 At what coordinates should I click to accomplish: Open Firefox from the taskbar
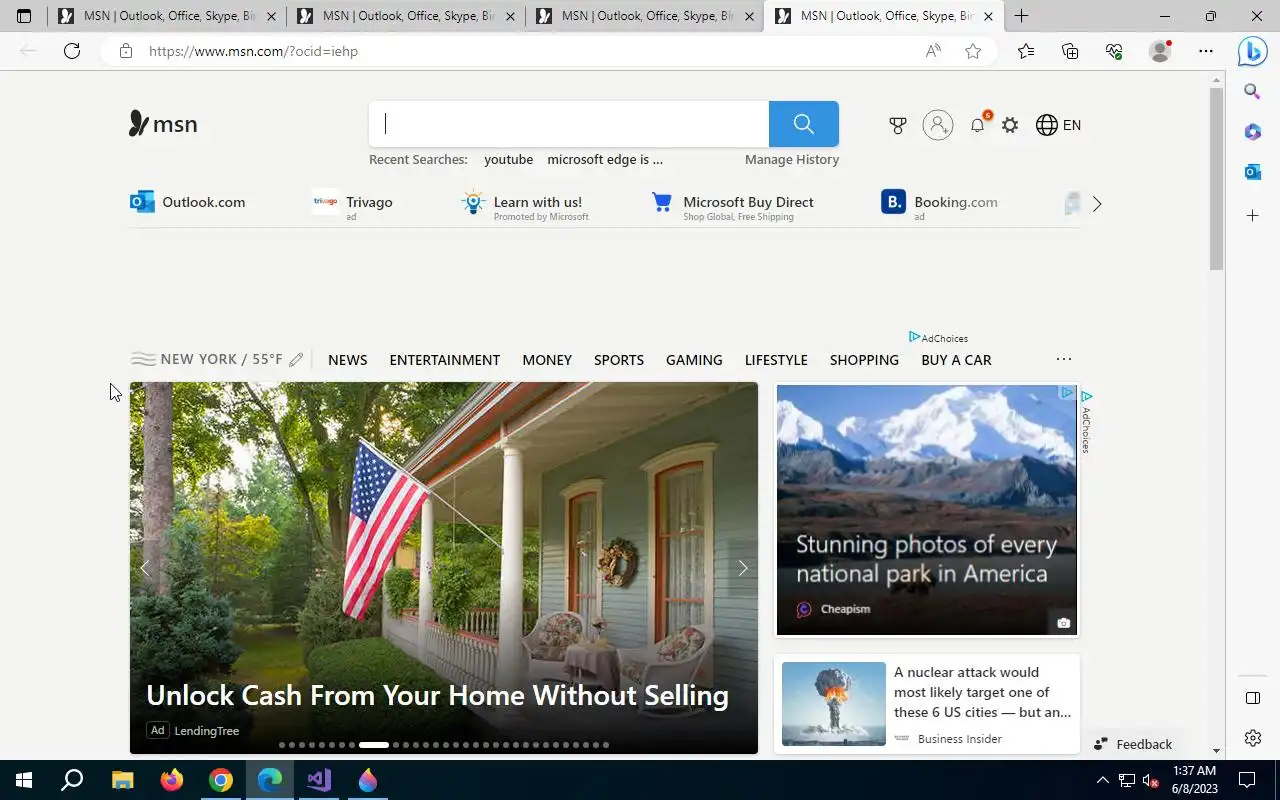(x=172, y=780)
